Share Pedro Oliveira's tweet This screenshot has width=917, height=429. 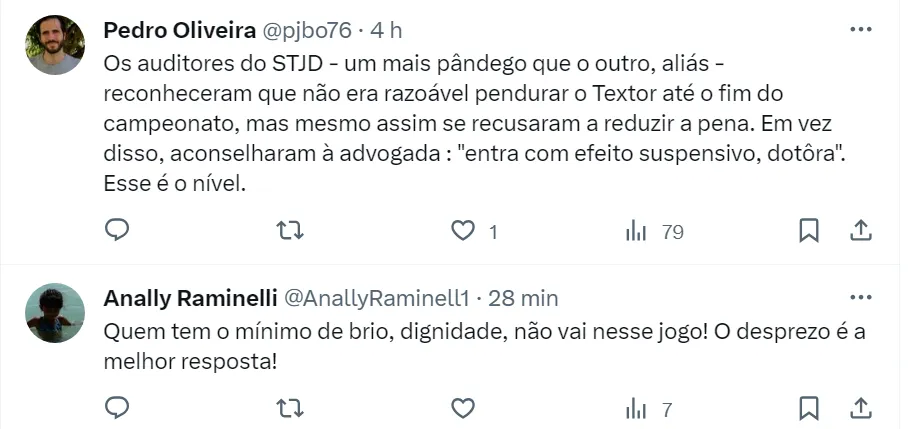pos(860,231)
